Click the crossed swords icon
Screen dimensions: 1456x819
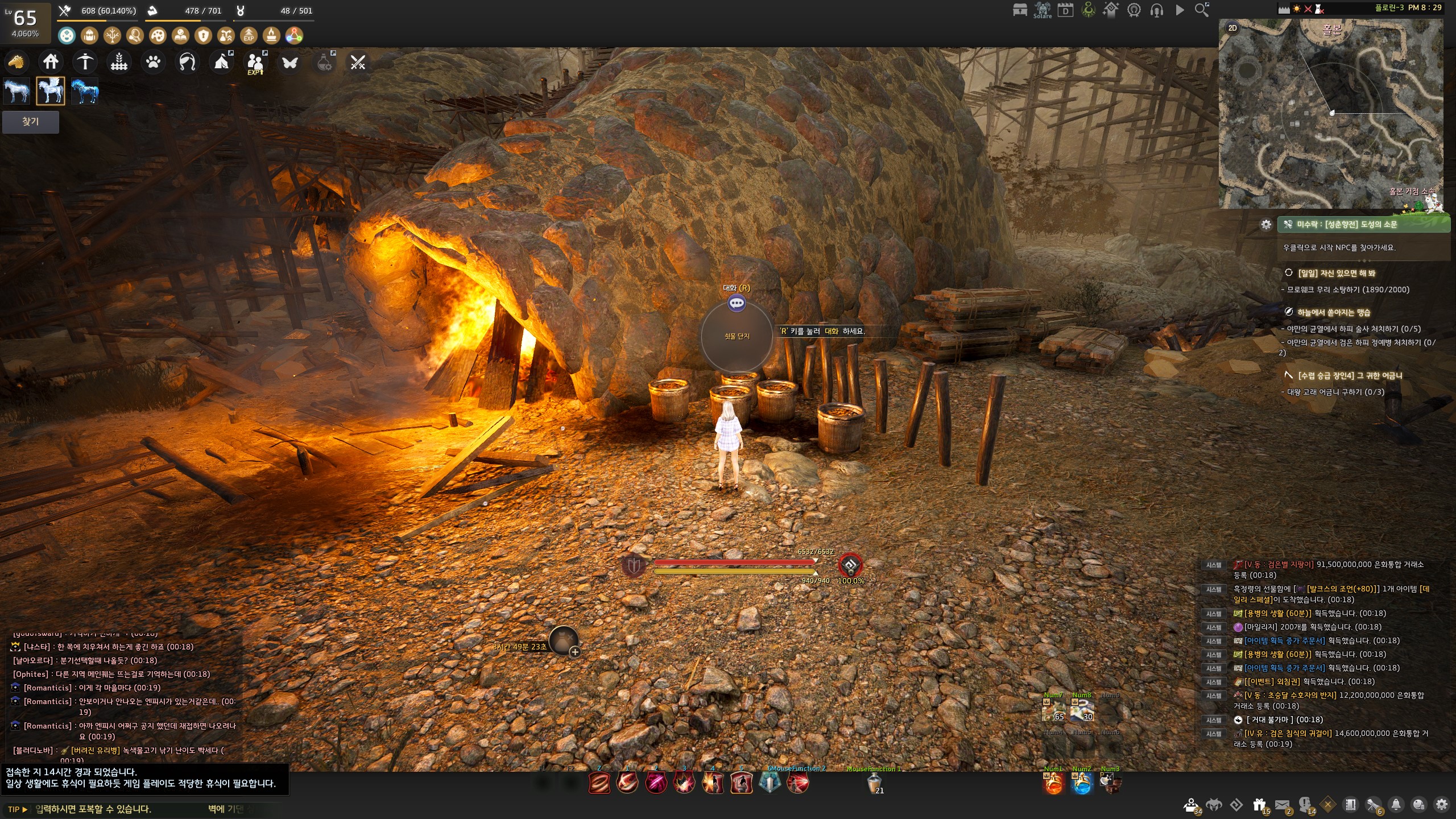358,62
